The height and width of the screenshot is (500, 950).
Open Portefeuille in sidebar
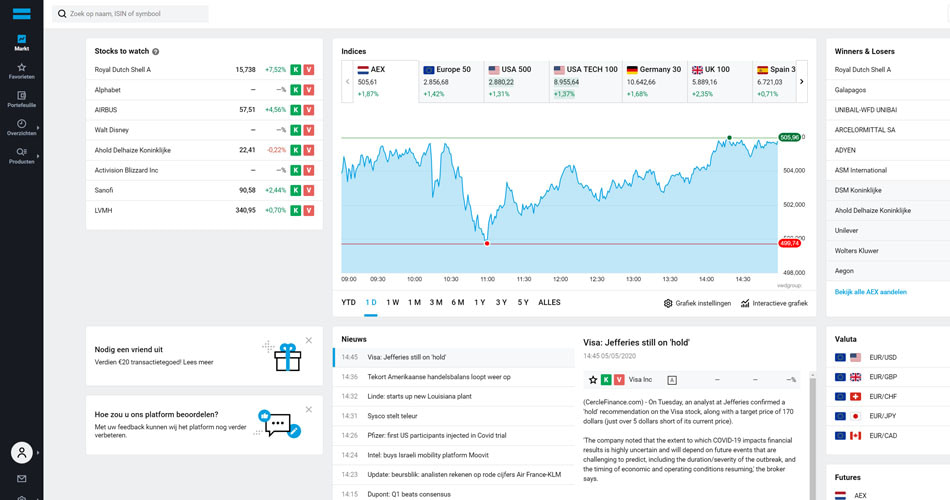pos(21,99)
